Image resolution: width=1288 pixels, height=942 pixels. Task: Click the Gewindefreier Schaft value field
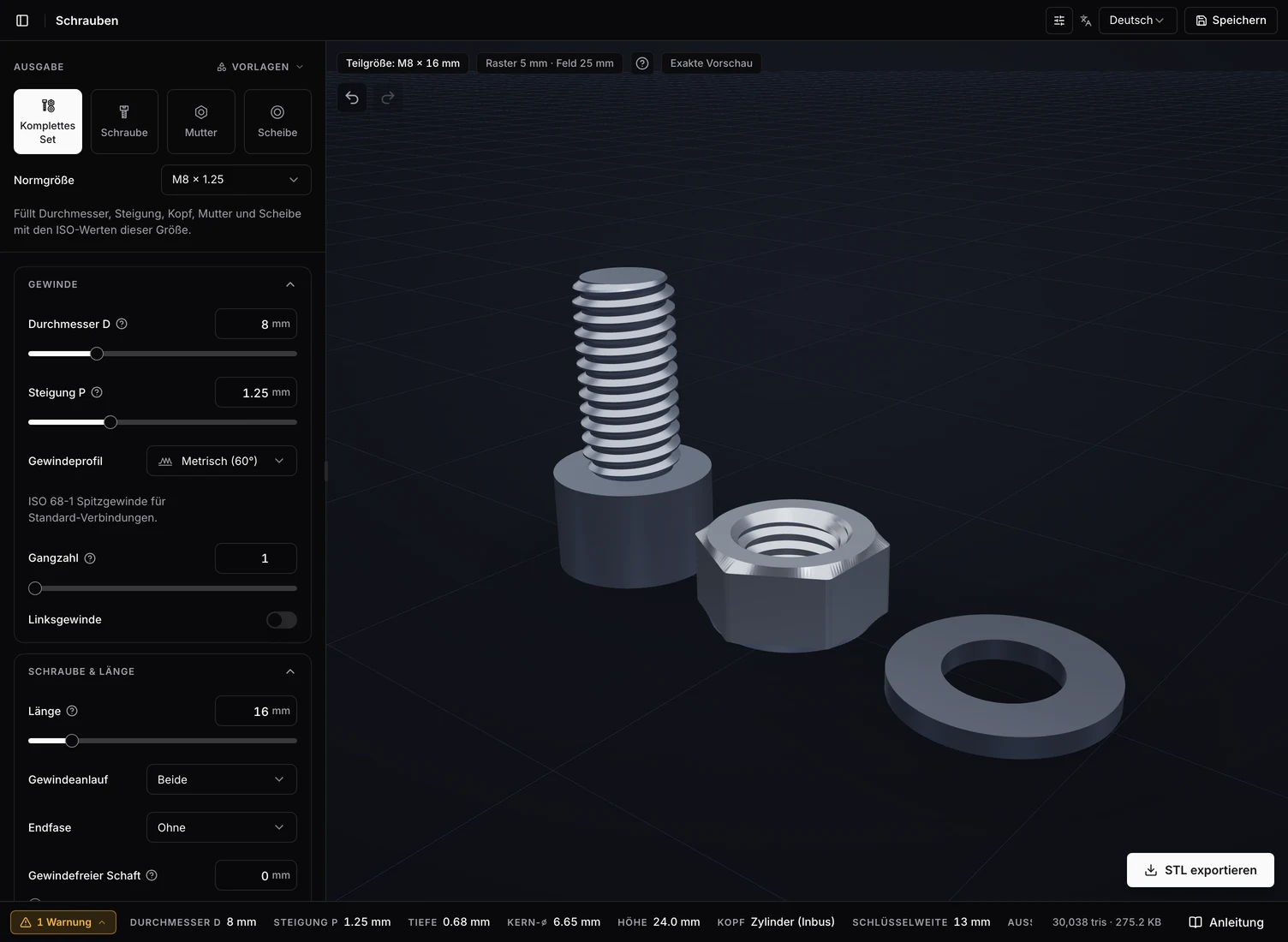pyautogui.click(x=256, y=875)
